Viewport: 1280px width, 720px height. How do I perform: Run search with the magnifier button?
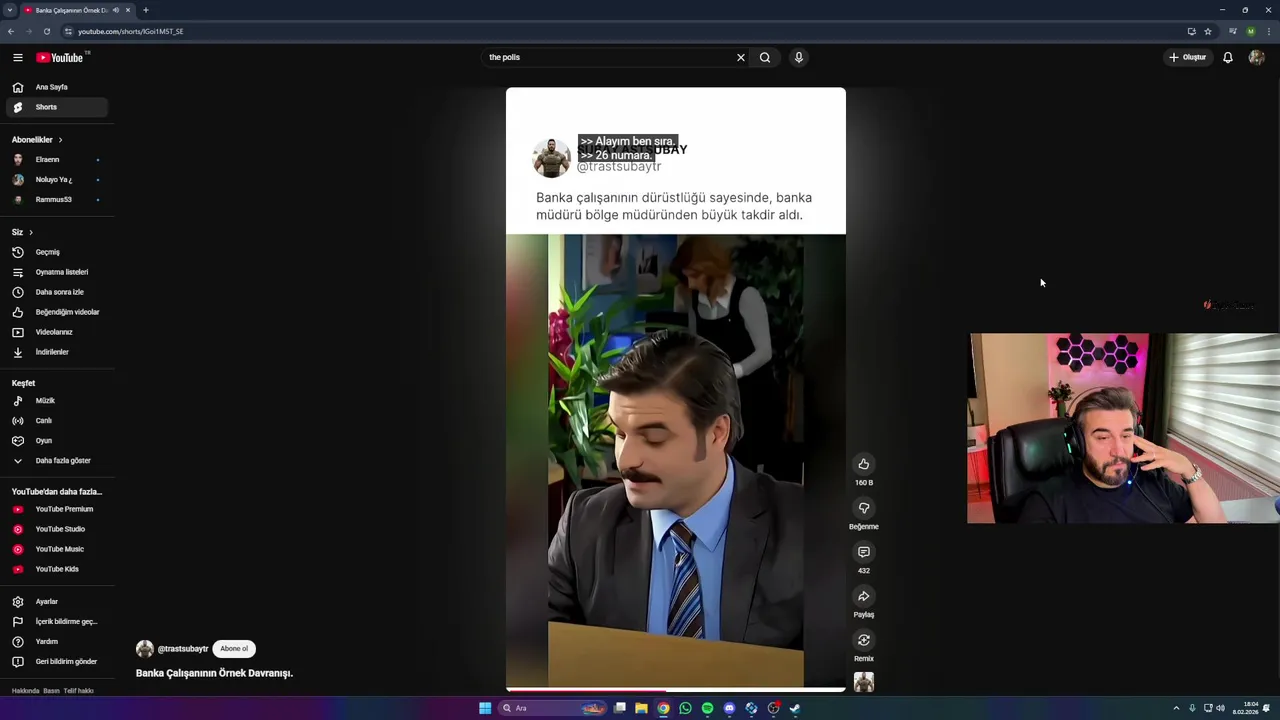pyautogui.click(x=765, y=58)
